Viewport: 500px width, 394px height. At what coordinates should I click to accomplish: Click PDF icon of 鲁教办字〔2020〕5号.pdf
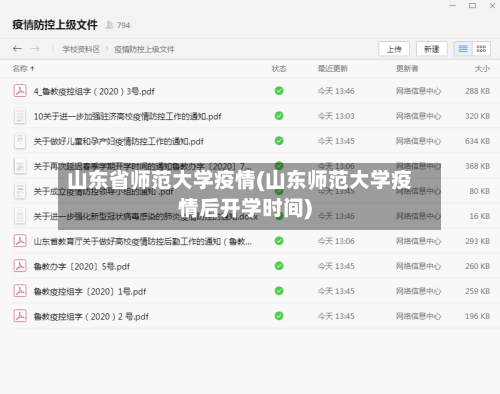(x=20, y=266)
